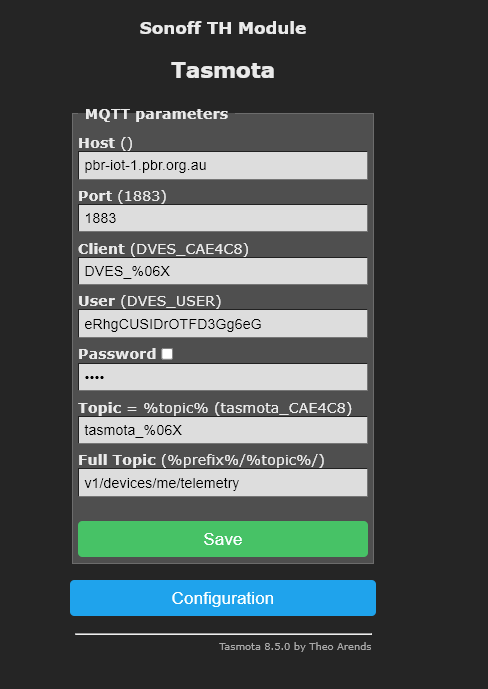Click the Client (DVES_CAE4C8) label
488x689 pixels.
(x=163, y=249)
